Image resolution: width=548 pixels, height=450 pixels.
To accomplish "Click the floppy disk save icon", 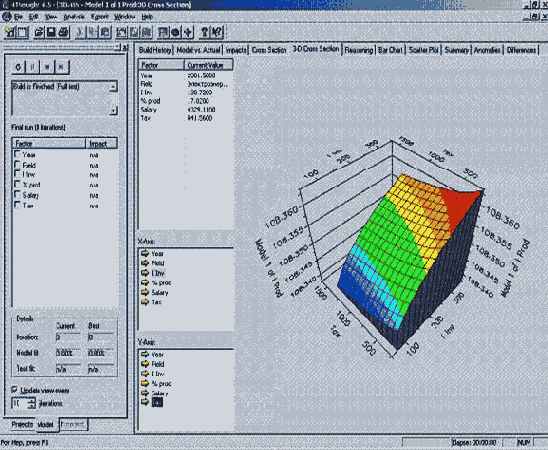I will (51, 32).
